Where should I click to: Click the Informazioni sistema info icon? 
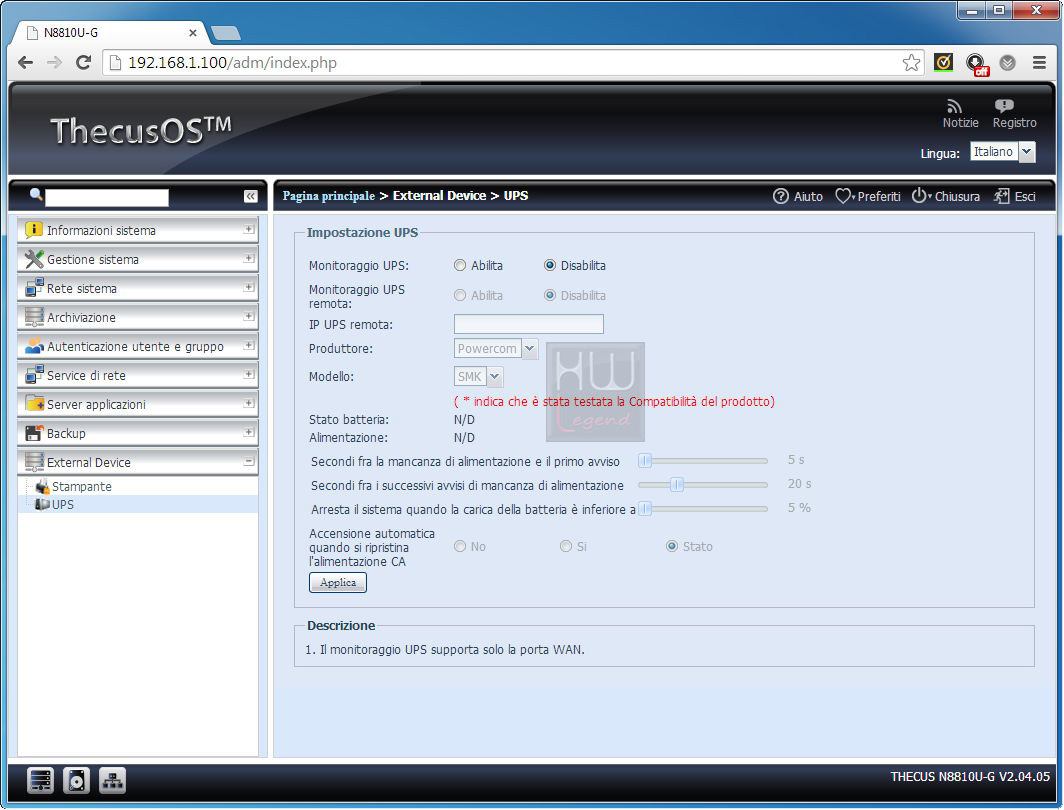33,230
